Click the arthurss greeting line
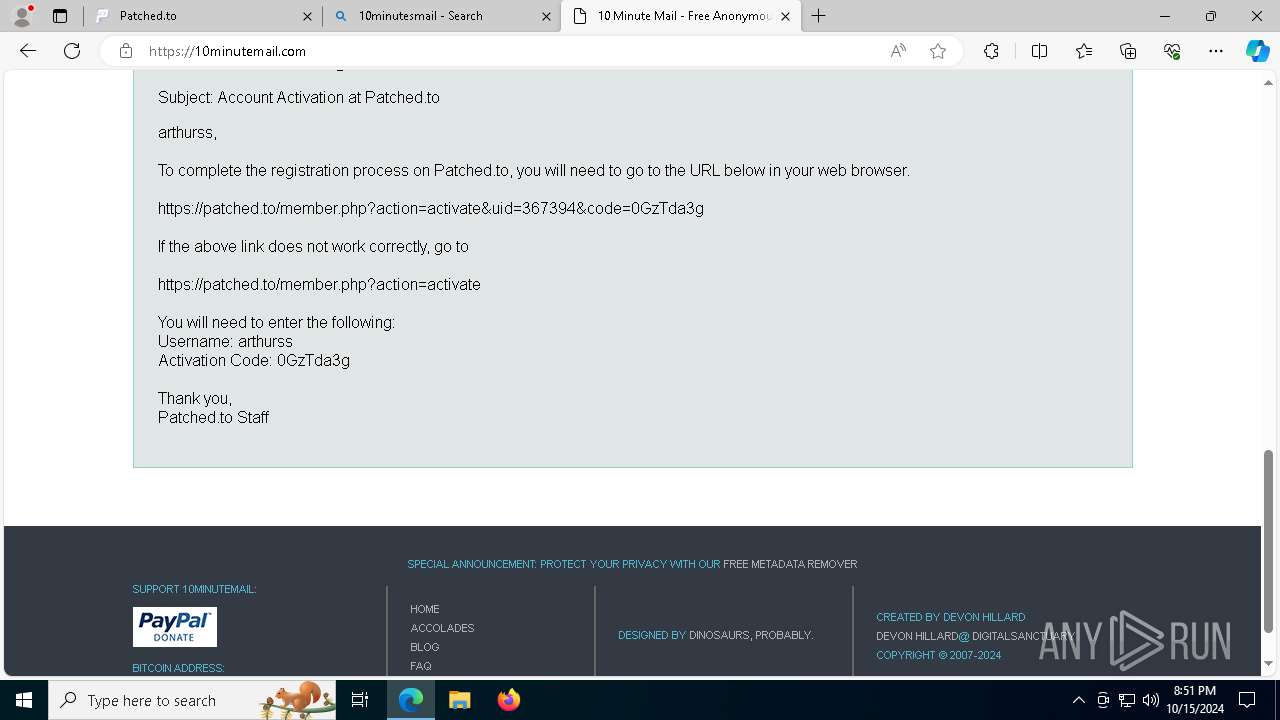The width and height of the screenshot is (1280, 720). pos(187,132)
